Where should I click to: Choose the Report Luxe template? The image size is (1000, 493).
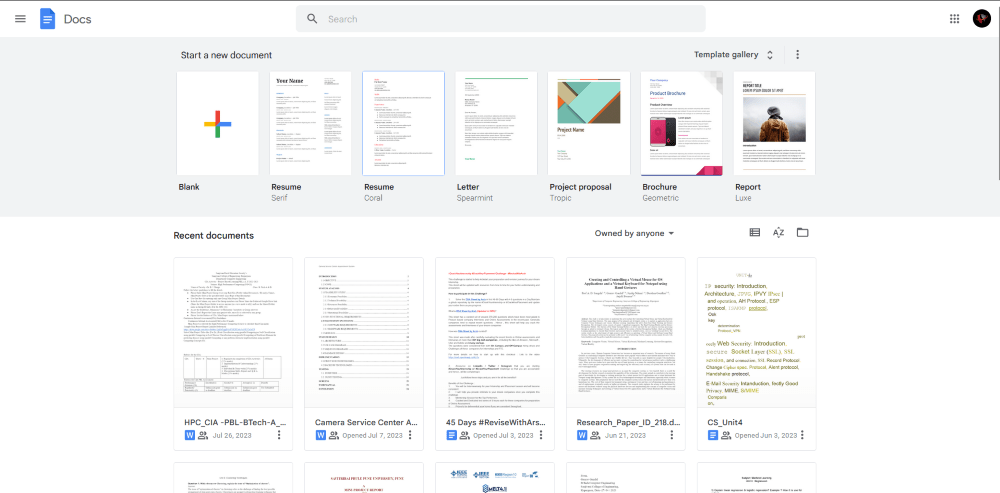(774, 123)
